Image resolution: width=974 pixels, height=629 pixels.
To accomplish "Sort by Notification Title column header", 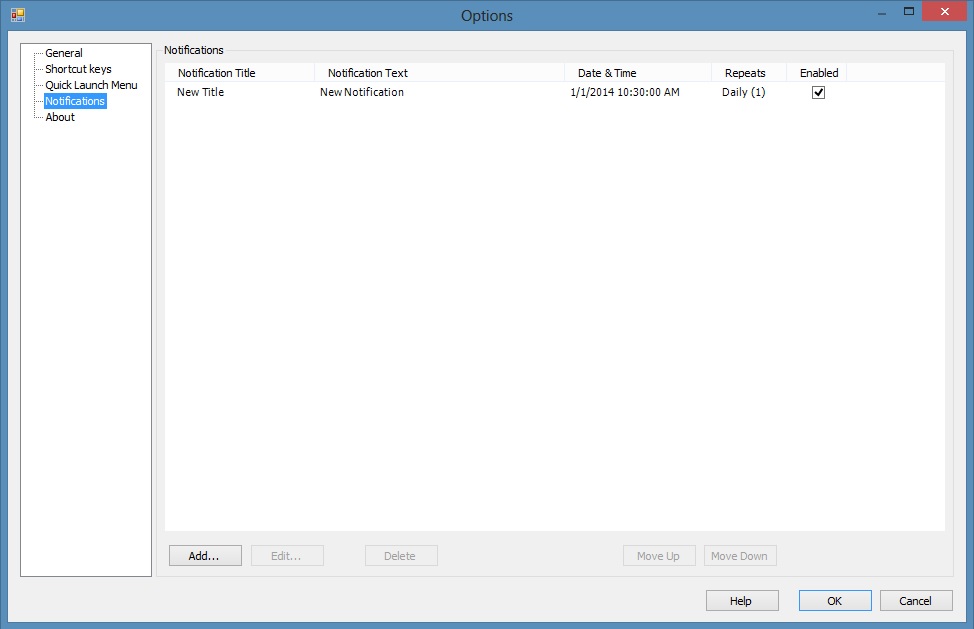I will coord(217,73).
